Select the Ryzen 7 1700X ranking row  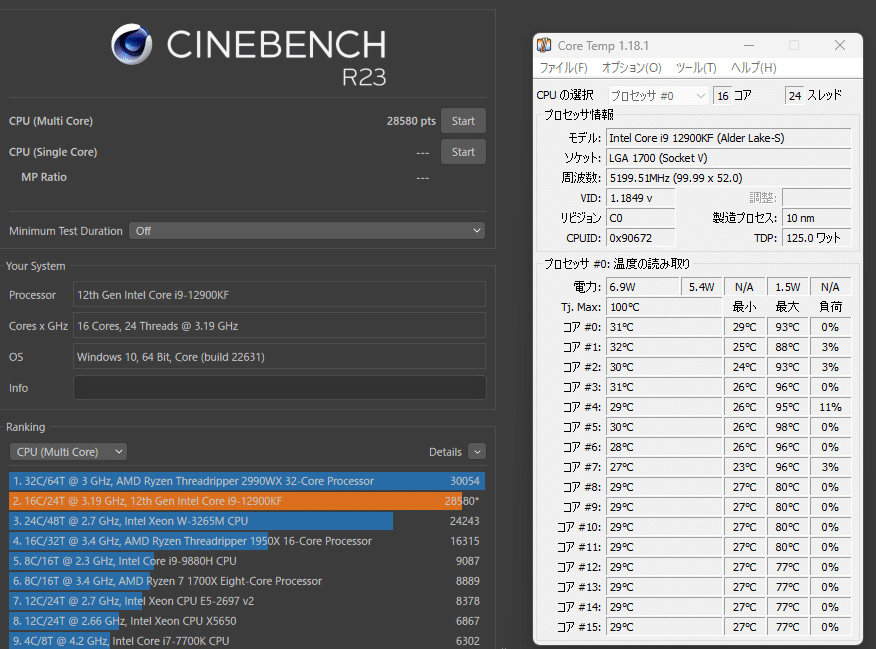(x=247, y=581)
